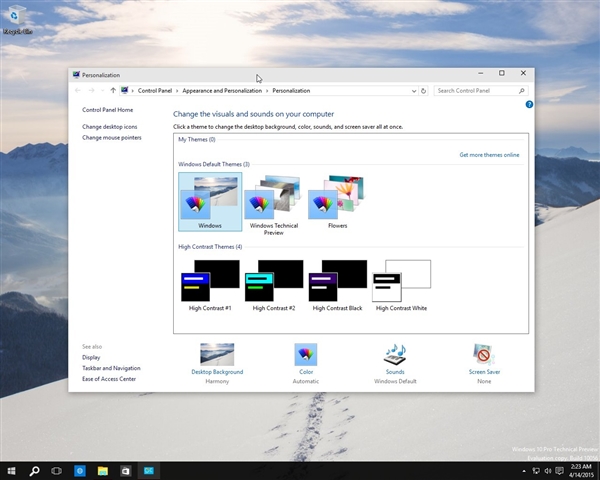Open the Color settings icon
Viewport: 600px width, 480px height.
pos(306,354)
